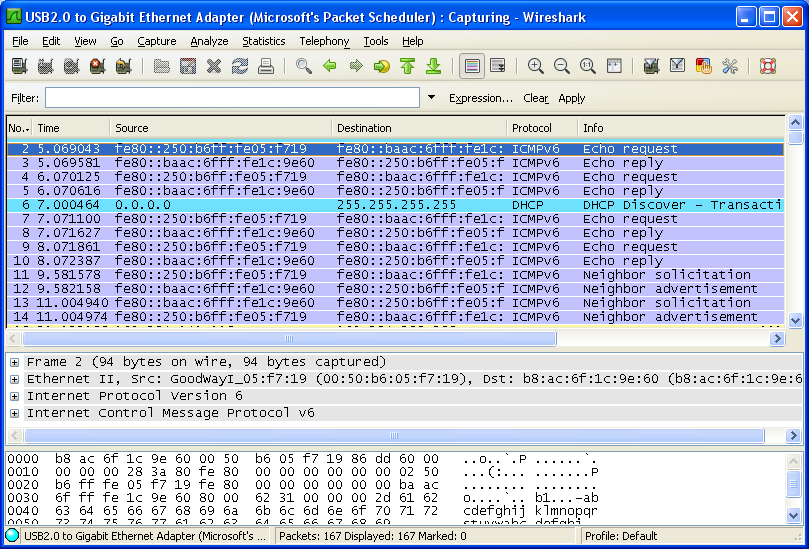Edit capture filter icon
The width and height of the screenshot is (809, 549).
click(652, 66)
